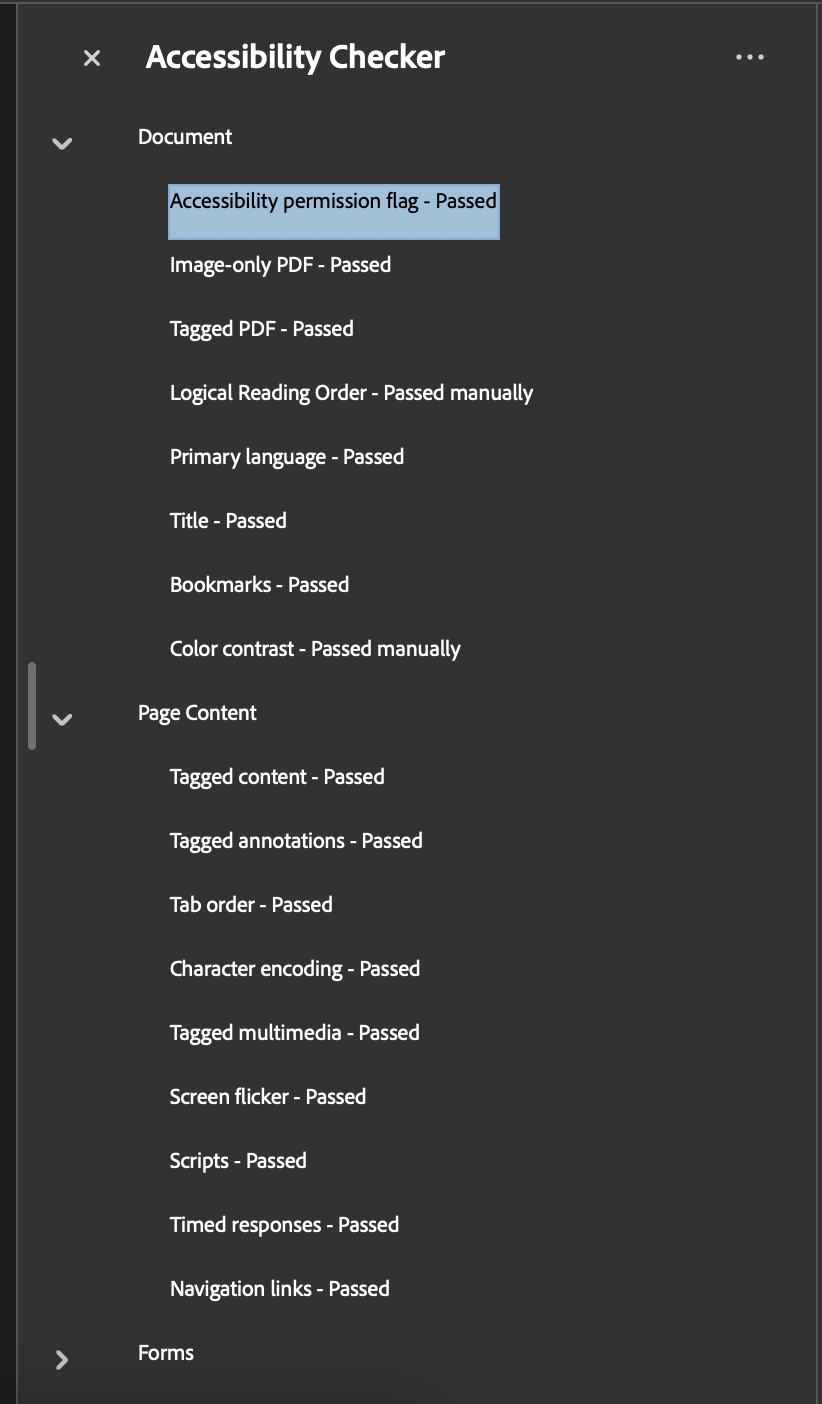The width and height of the screenshot is (822, 1404).
Task: Close the Accessibility Checker panel
Action: (x=91, y=57)
